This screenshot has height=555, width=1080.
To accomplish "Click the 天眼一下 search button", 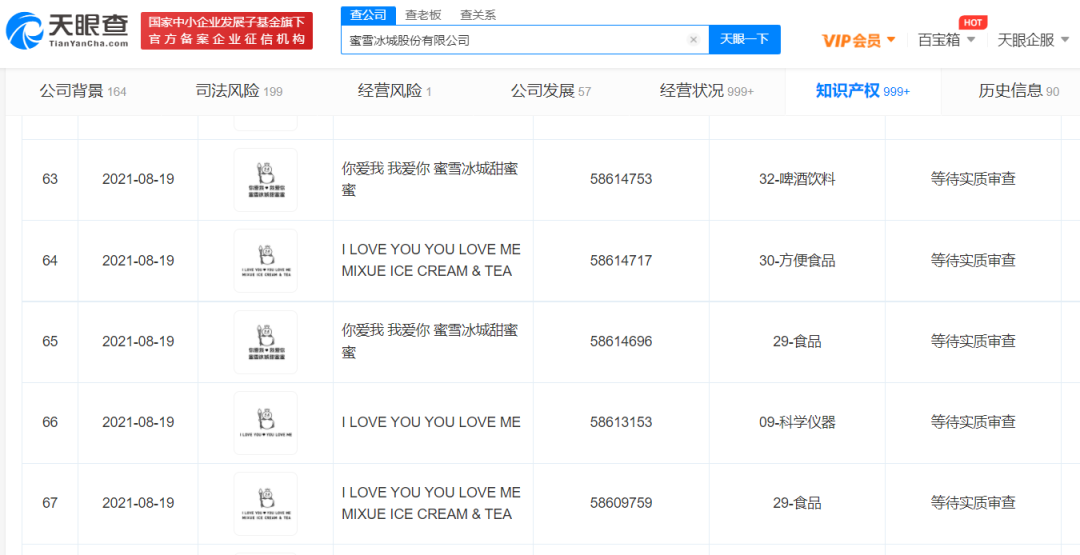I will [745, 40].
